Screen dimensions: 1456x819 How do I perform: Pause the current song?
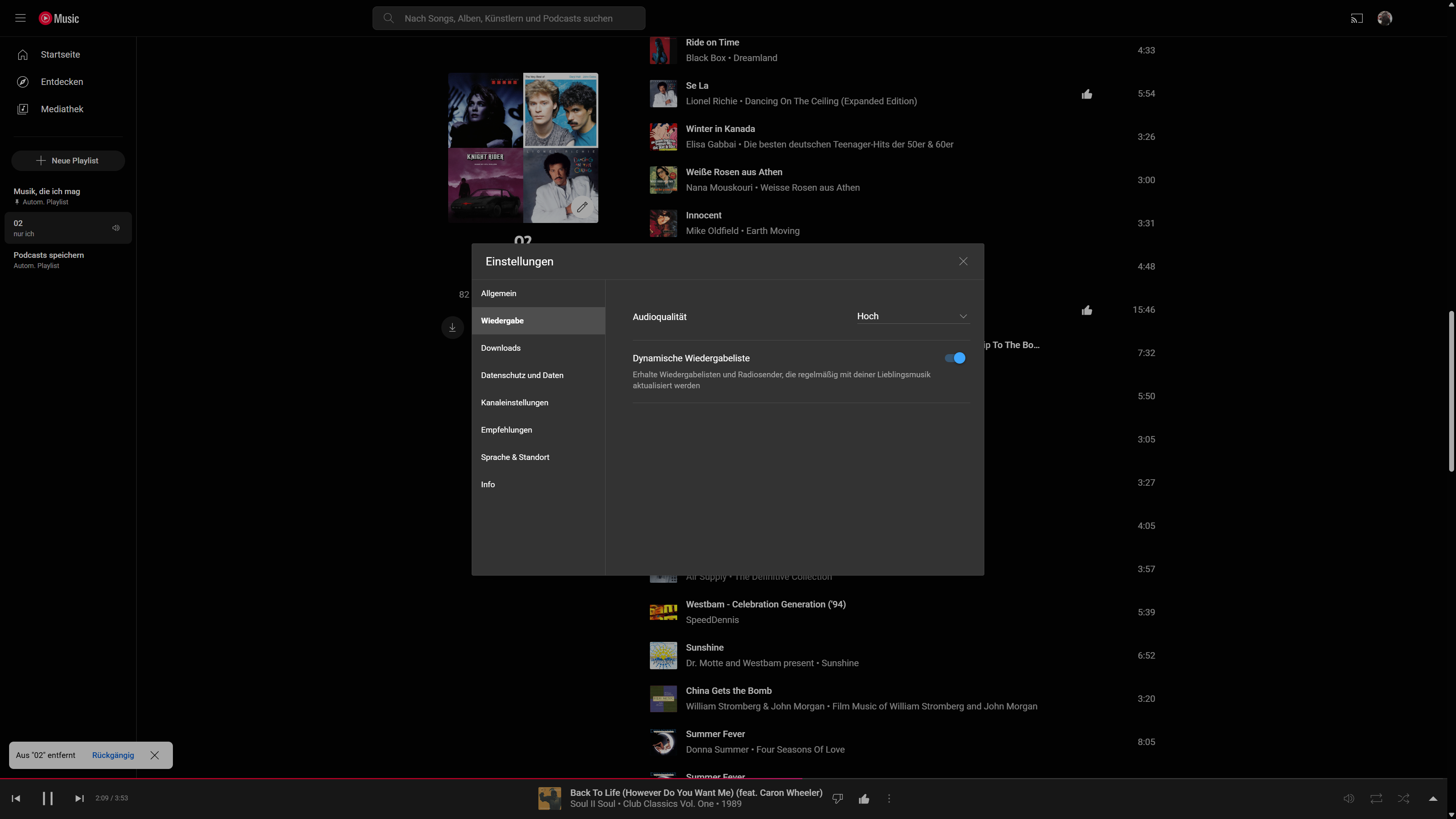(x=47, y=798)
